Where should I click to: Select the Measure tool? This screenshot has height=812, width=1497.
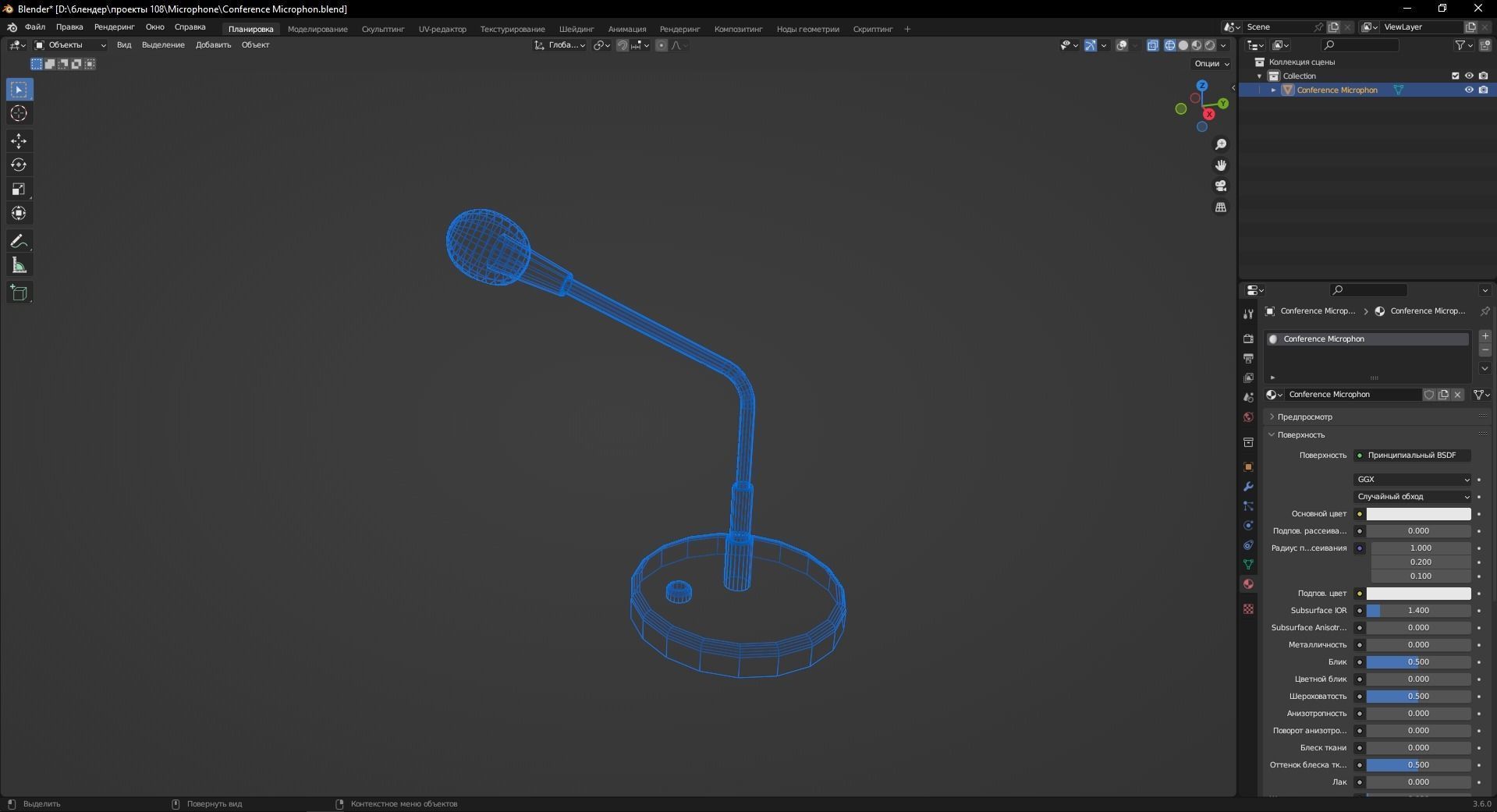tap(20, 266)
